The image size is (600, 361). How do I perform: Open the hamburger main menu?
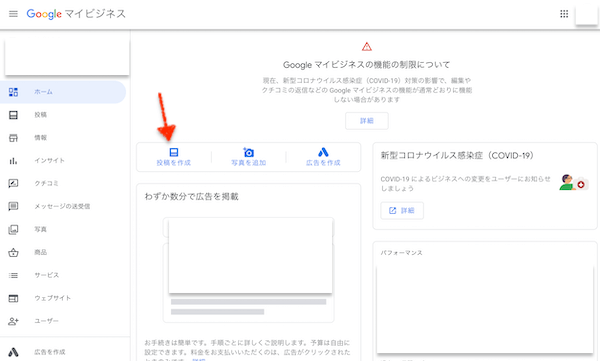coord(13,14)
